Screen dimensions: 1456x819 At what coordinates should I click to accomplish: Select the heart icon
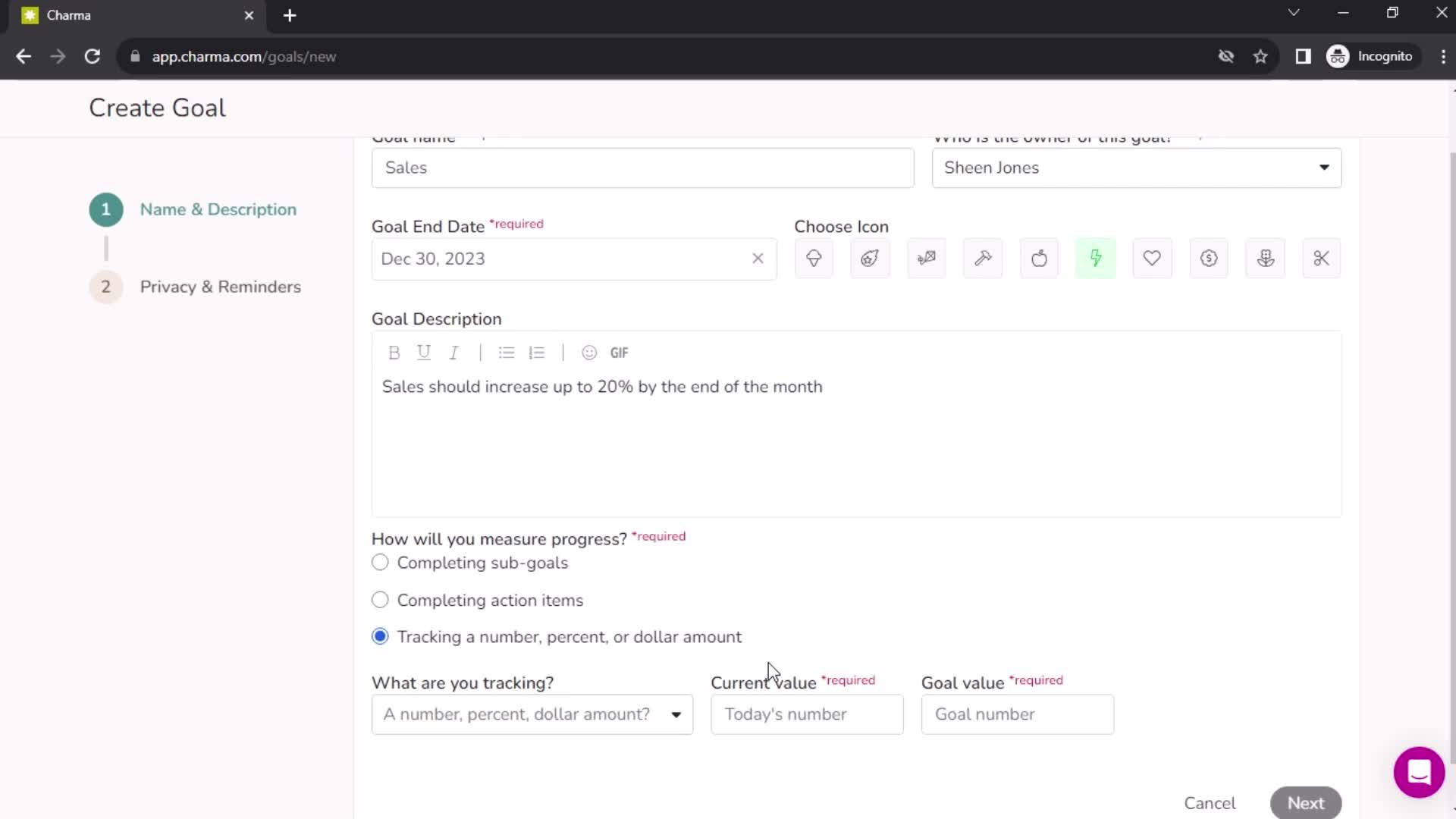click(x=1152, y=259)
